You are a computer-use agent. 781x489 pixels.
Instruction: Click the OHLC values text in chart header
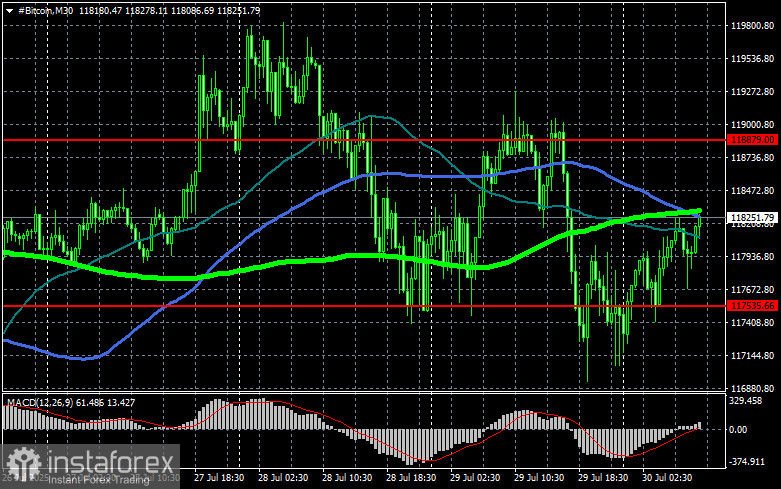click(170, 10)
